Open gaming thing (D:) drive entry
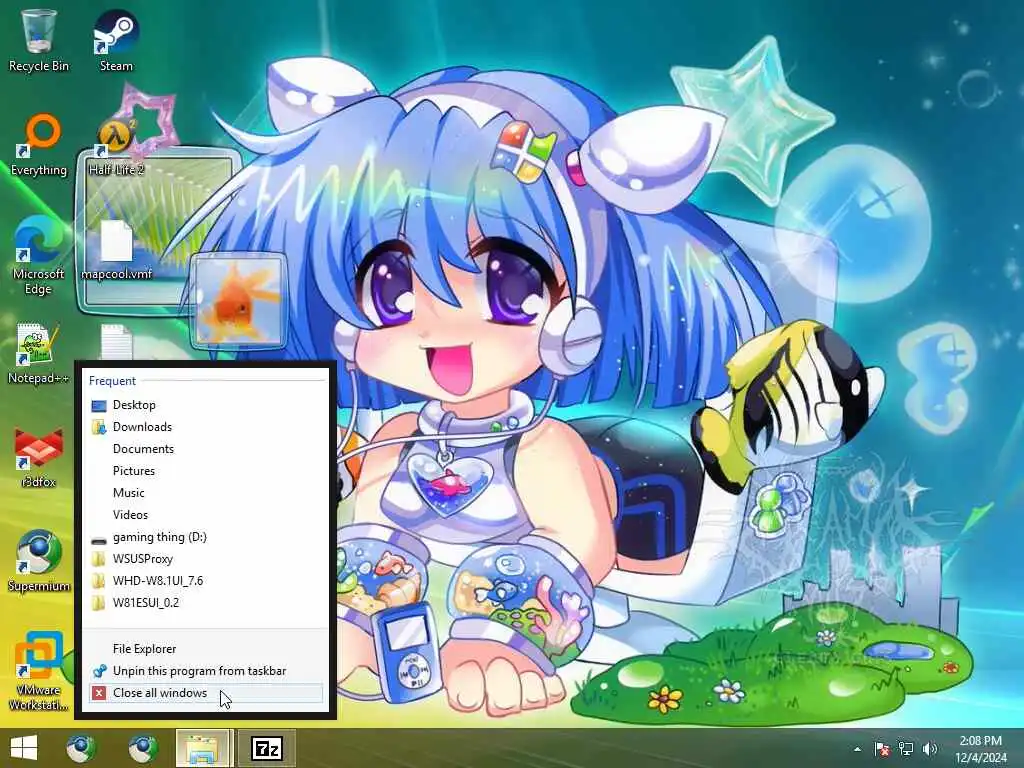Image resolution: width=1024 pixels, height=768 pixels. [x=206, y=537]
